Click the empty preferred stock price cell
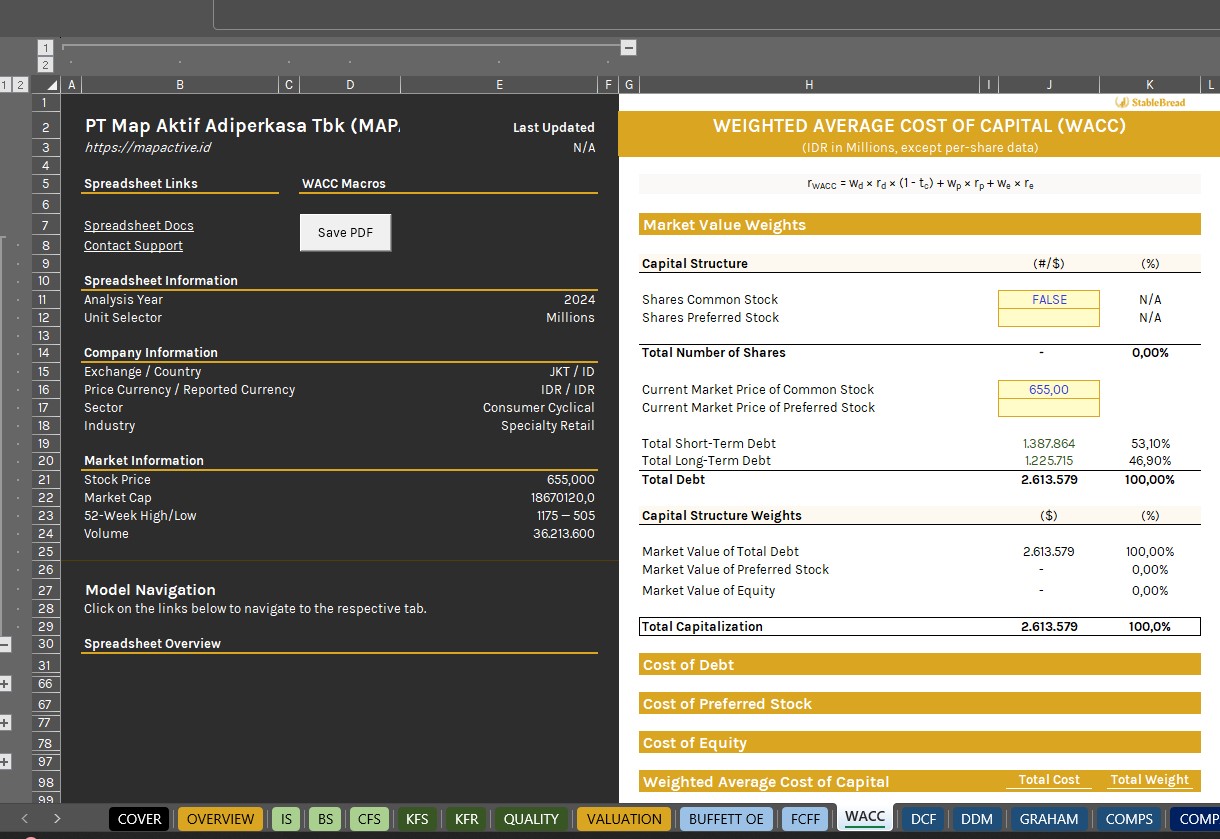 point(1048,407)
